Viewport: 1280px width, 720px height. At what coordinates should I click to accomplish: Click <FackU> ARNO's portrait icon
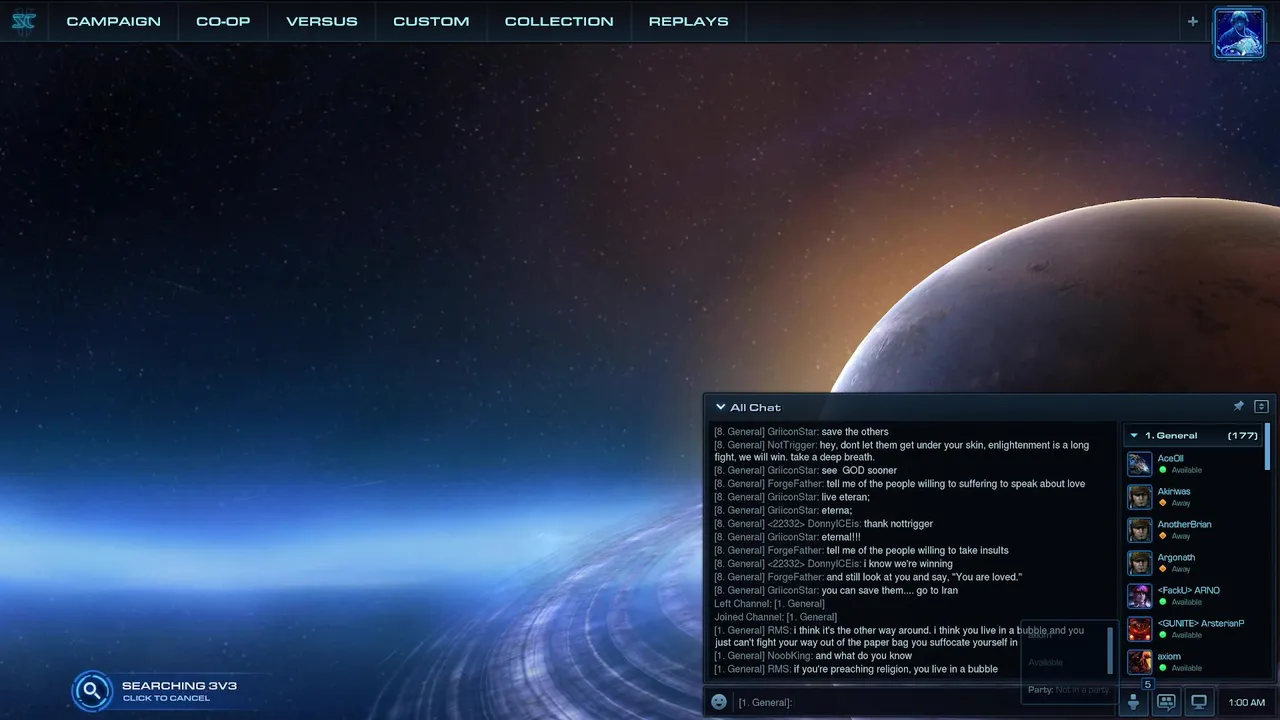[x=1140, y=596]
